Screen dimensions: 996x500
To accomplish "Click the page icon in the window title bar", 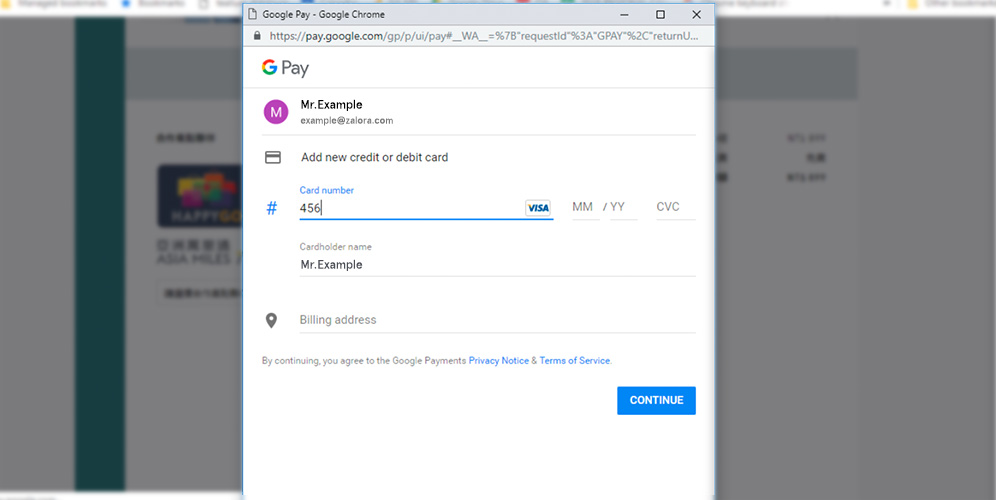I will coord(252,14).
